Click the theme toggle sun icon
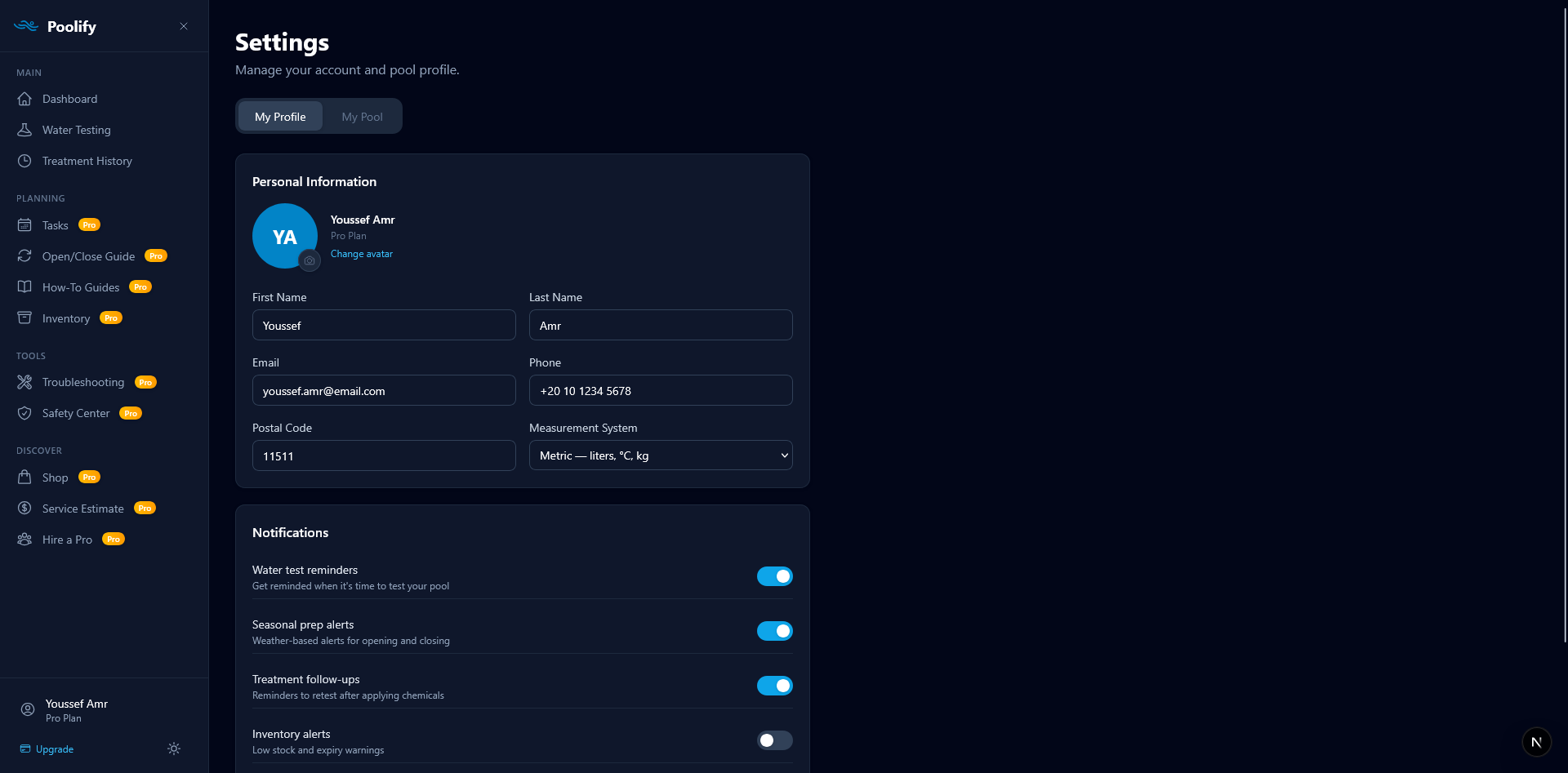The image size is (1568, 773). 173,749
